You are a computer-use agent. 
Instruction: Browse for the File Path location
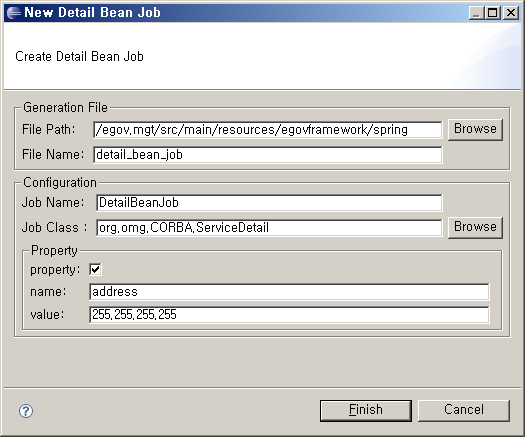pos(475,130)
